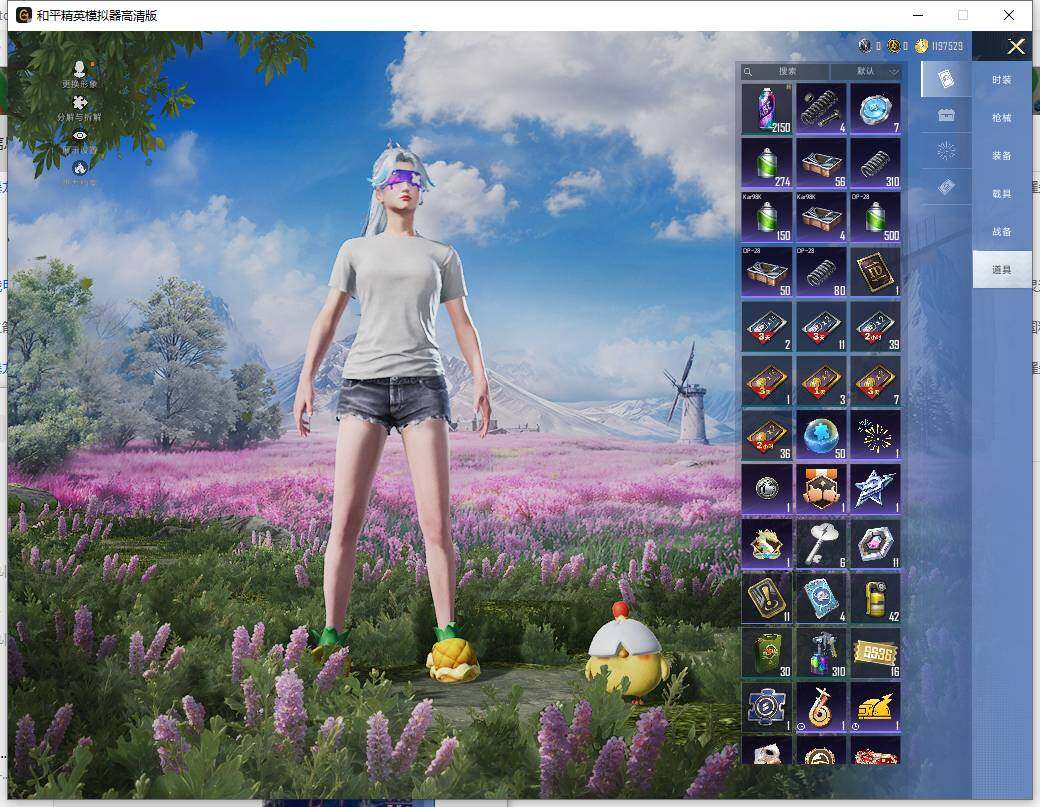Switch to the 装备 tab

click(1002, 155)
